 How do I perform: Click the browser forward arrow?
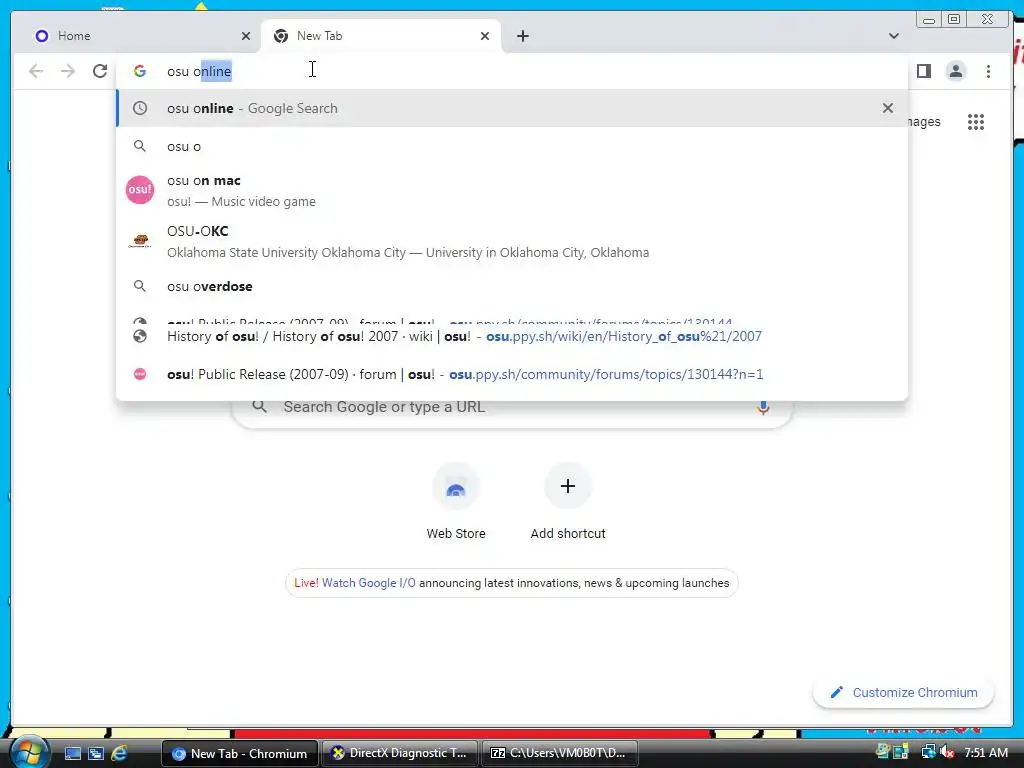point(68,71)
